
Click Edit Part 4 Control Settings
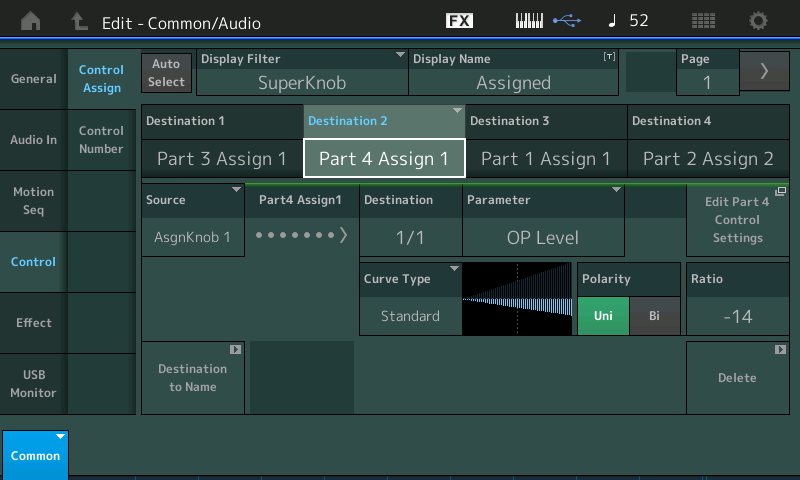coord(737,220)
